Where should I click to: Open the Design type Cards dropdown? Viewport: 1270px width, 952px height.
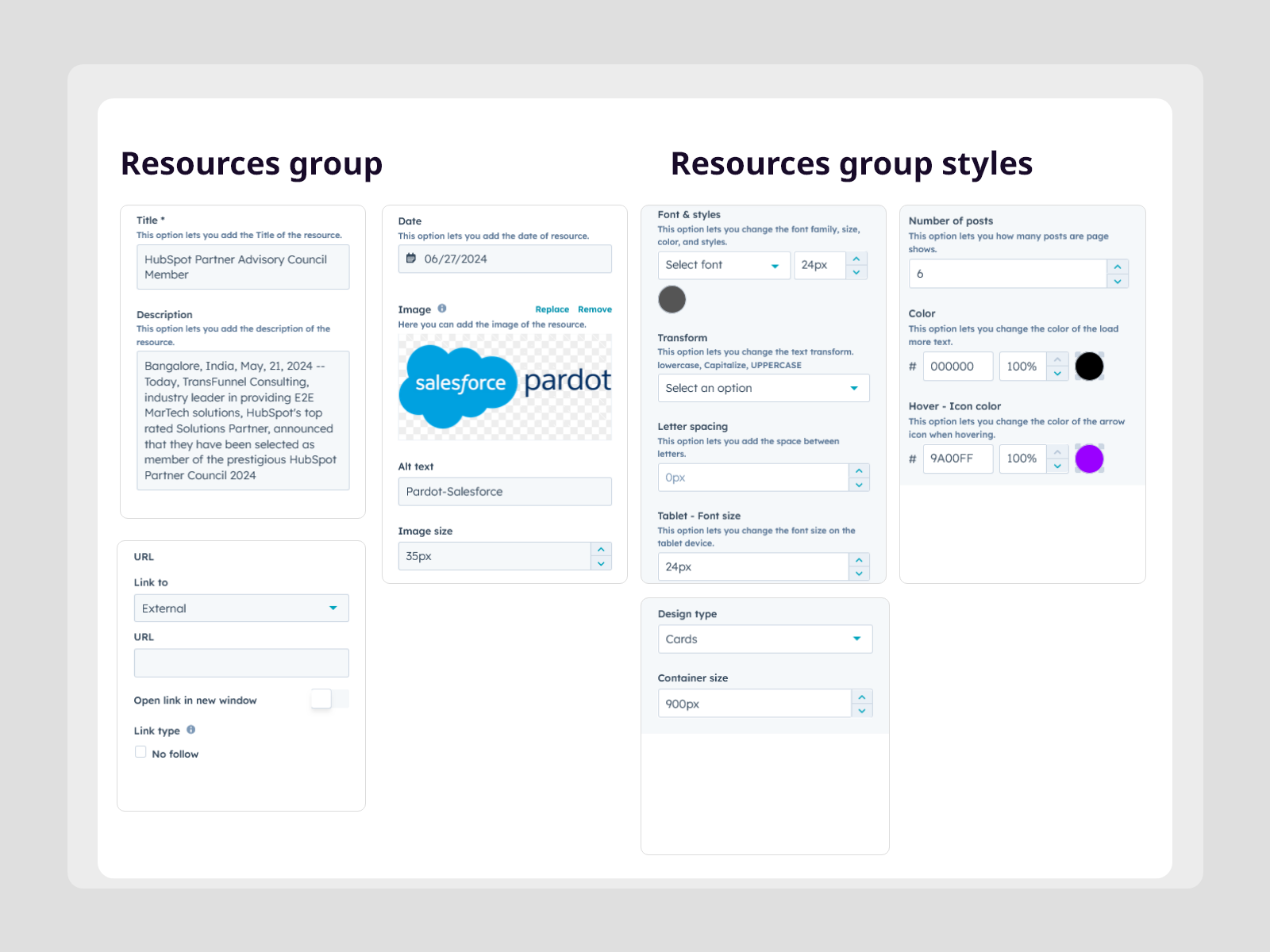pyautogui.click(x=764, y=639)
